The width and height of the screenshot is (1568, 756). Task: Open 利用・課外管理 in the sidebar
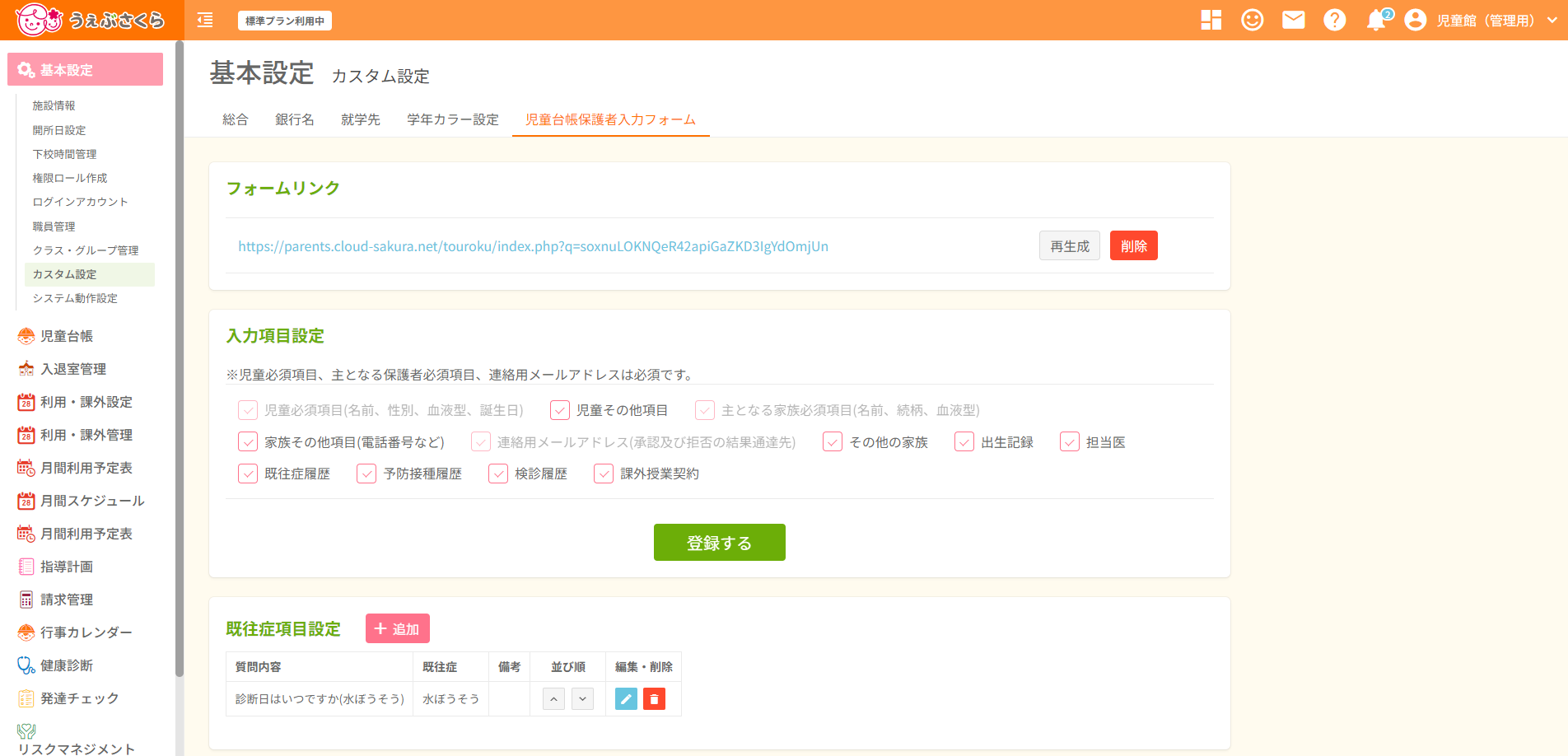click(x=86, y=435)
